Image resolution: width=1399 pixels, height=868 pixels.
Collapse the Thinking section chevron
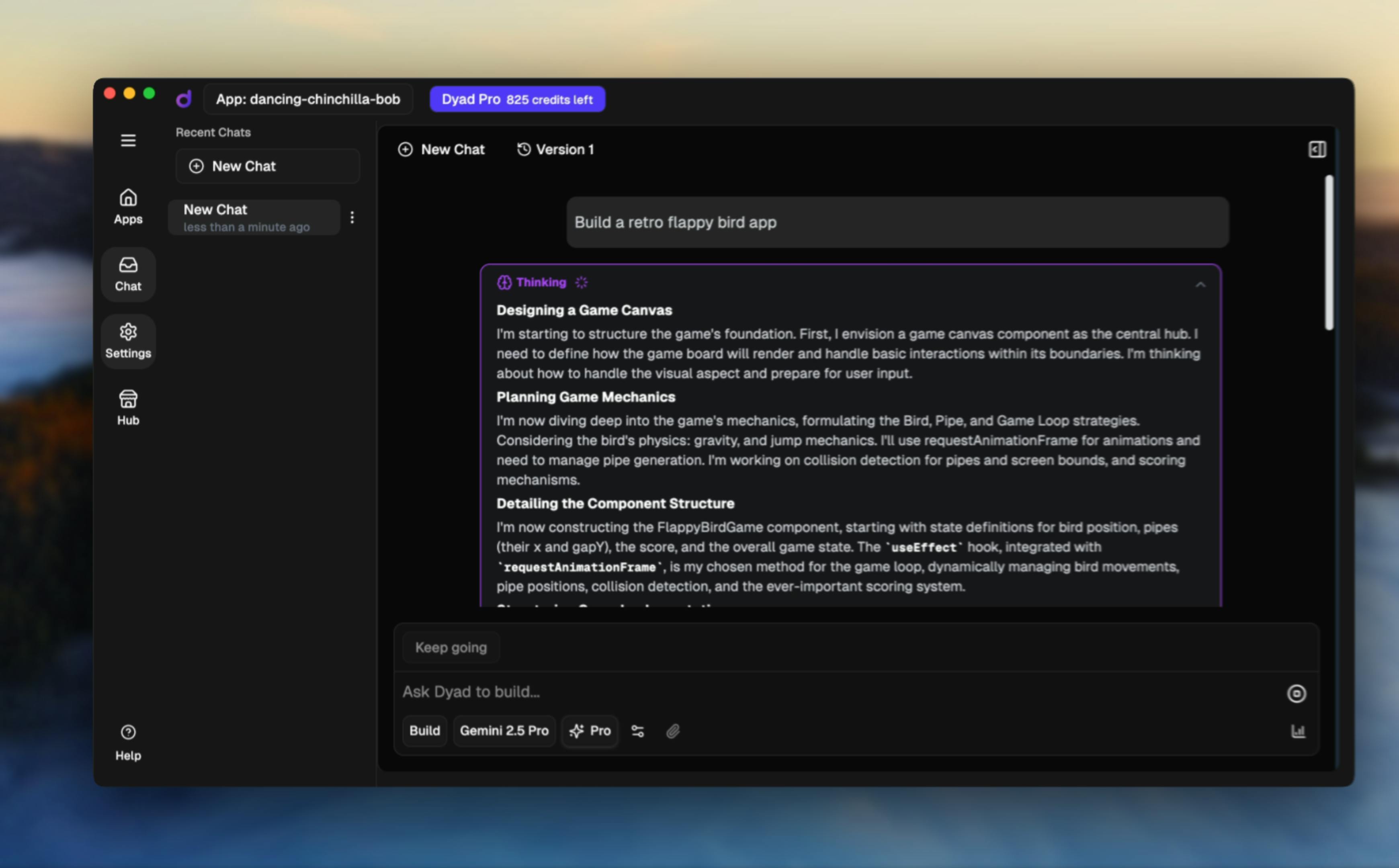pyautogui.click(x=1200, y=285)
